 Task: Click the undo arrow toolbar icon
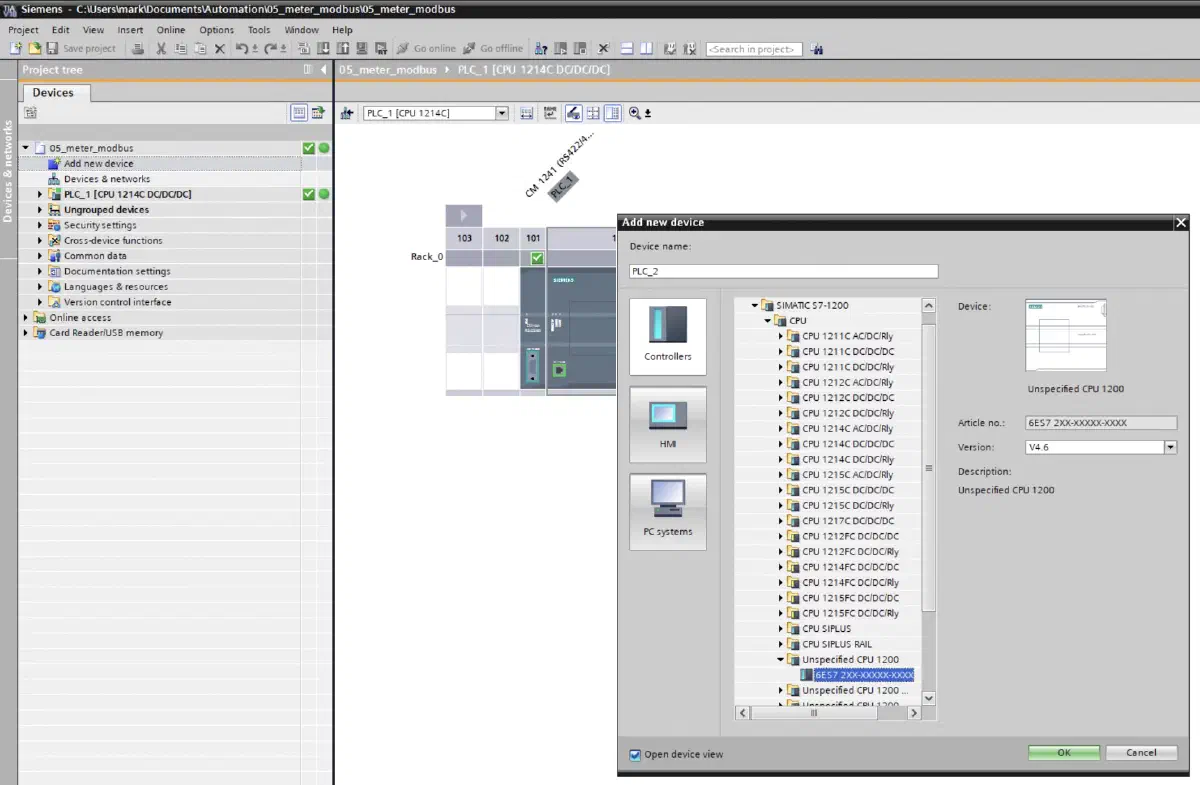(x=244, y=48)
